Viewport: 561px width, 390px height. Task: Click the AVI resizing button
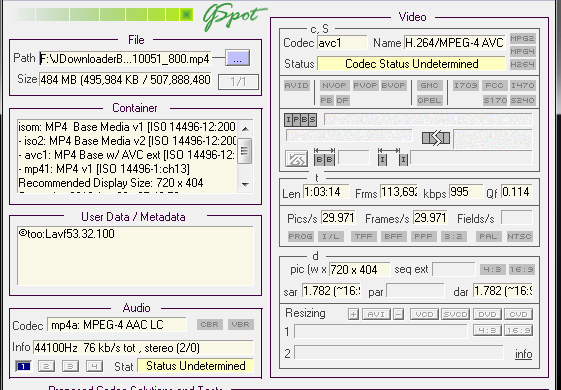tap(376, 315)
